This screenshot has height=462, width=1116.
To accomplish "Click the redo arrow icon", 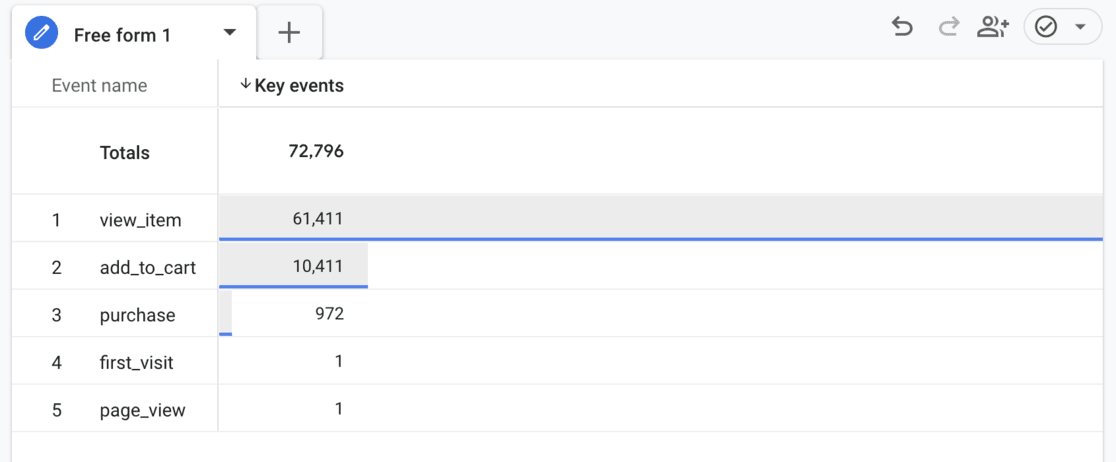I will (948, 27).
